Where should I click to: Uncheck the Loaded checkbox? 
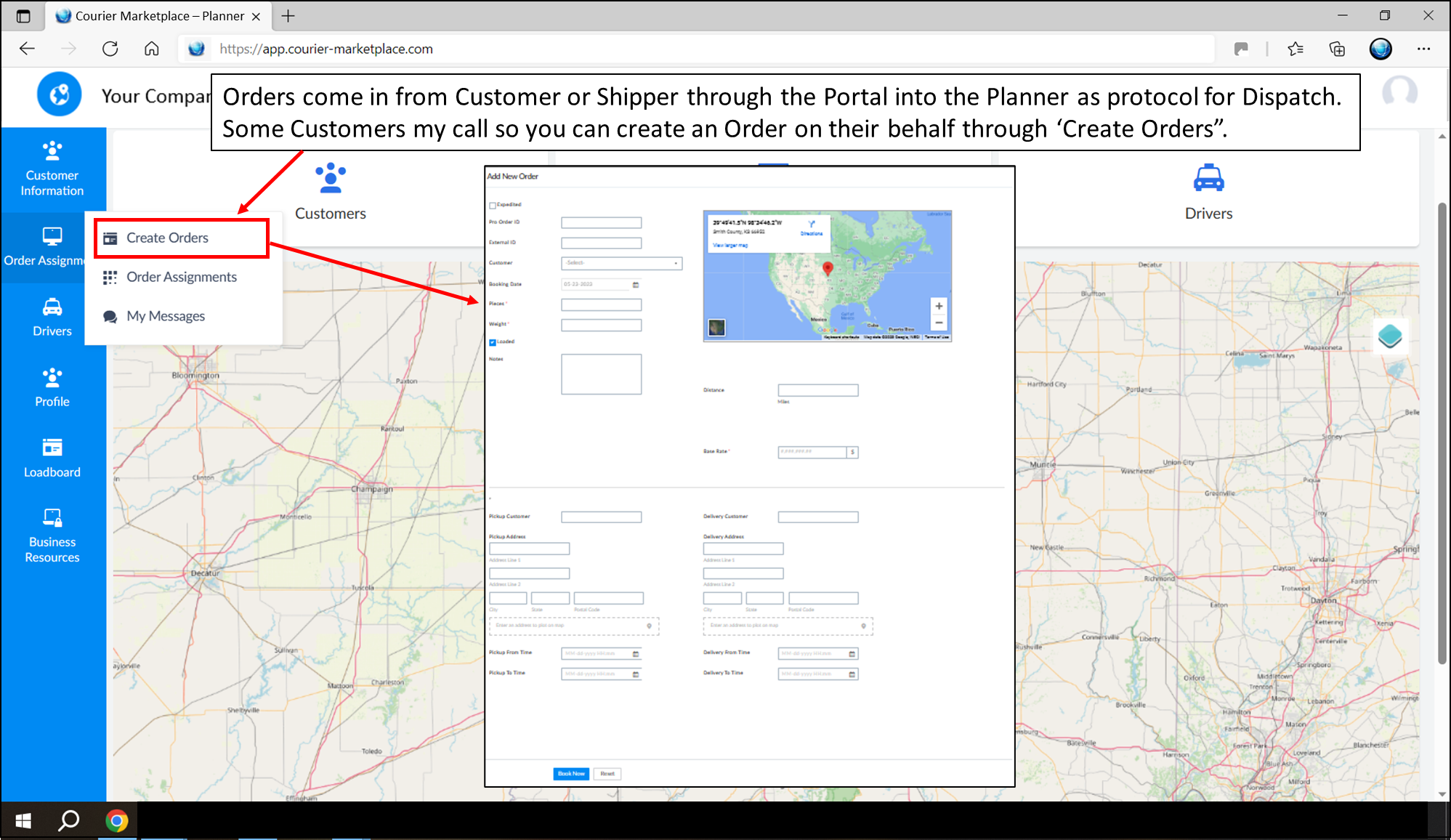pos(493,342)
